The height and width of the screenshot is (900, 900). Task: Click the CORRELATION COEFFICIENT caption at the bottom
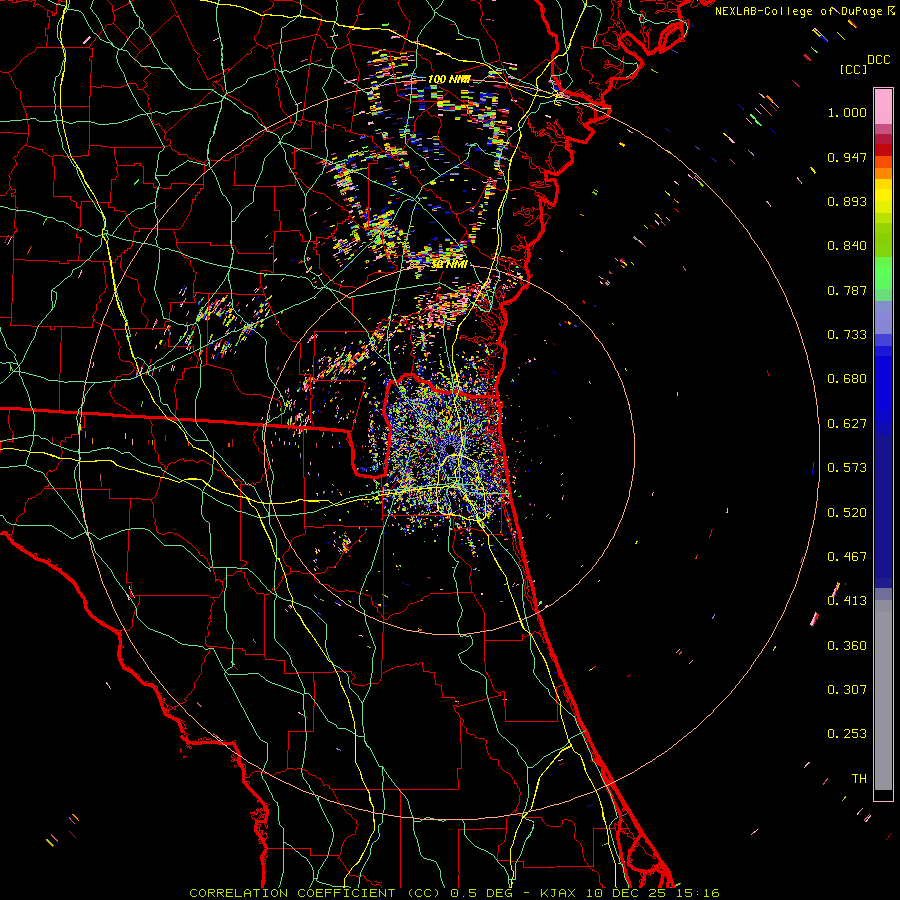[454, 893]
